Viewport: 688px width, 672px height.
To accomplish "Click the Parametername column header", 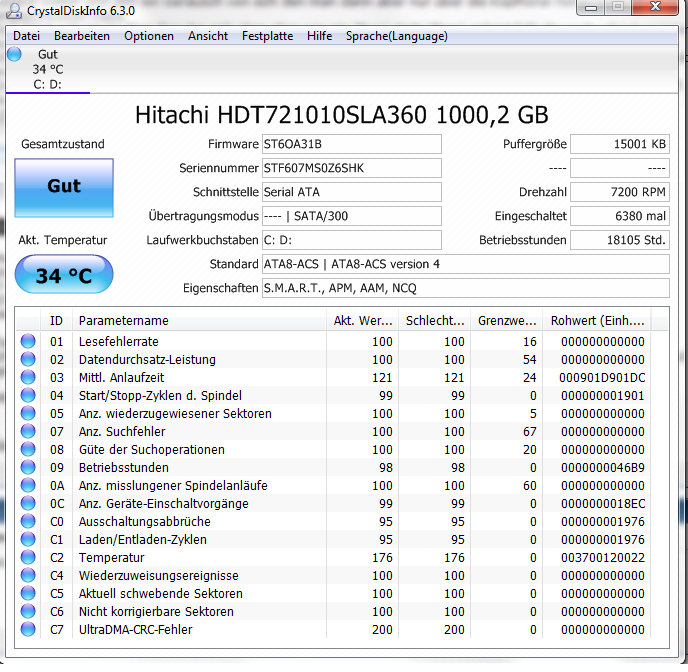I will 199,321.
